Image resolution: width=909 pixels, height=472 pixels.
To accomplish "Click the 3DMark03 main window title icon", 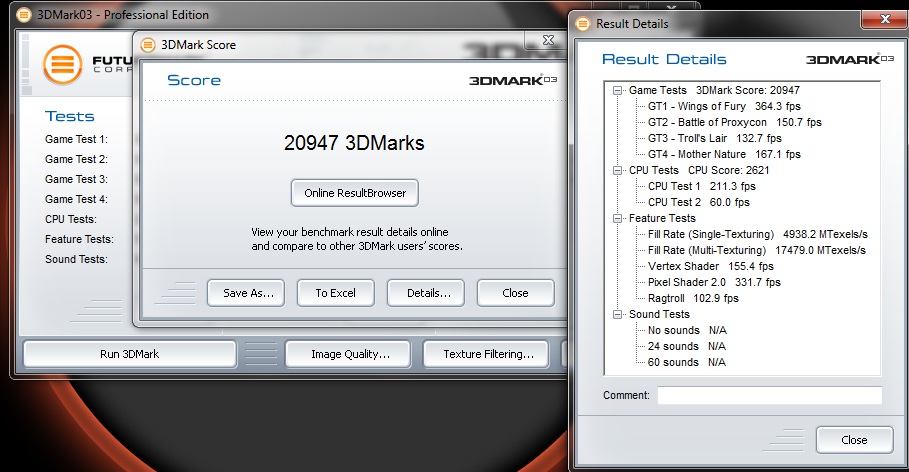I will [24, 14].
